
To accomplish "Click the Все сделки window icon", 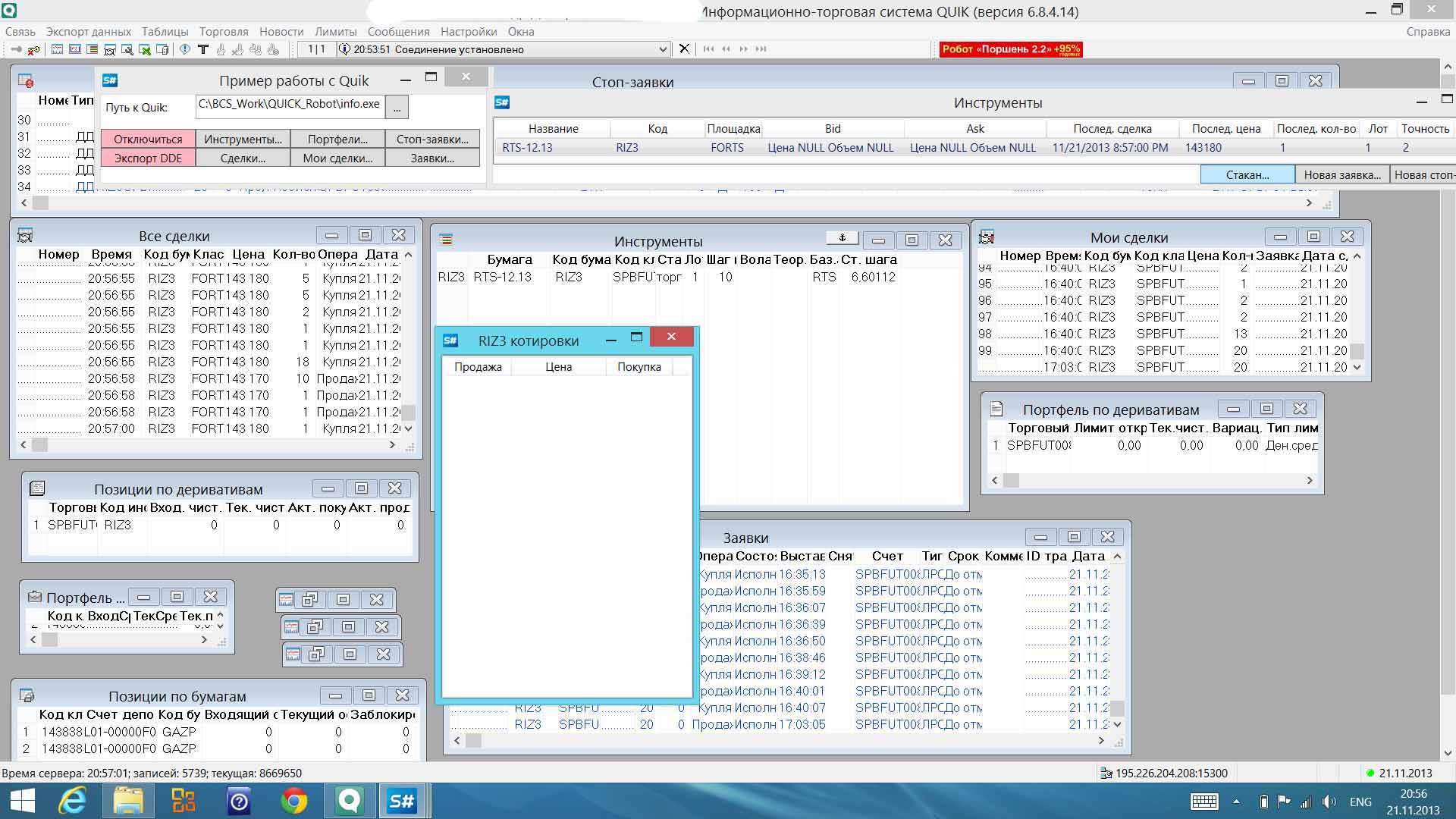I will pos(24,236).
